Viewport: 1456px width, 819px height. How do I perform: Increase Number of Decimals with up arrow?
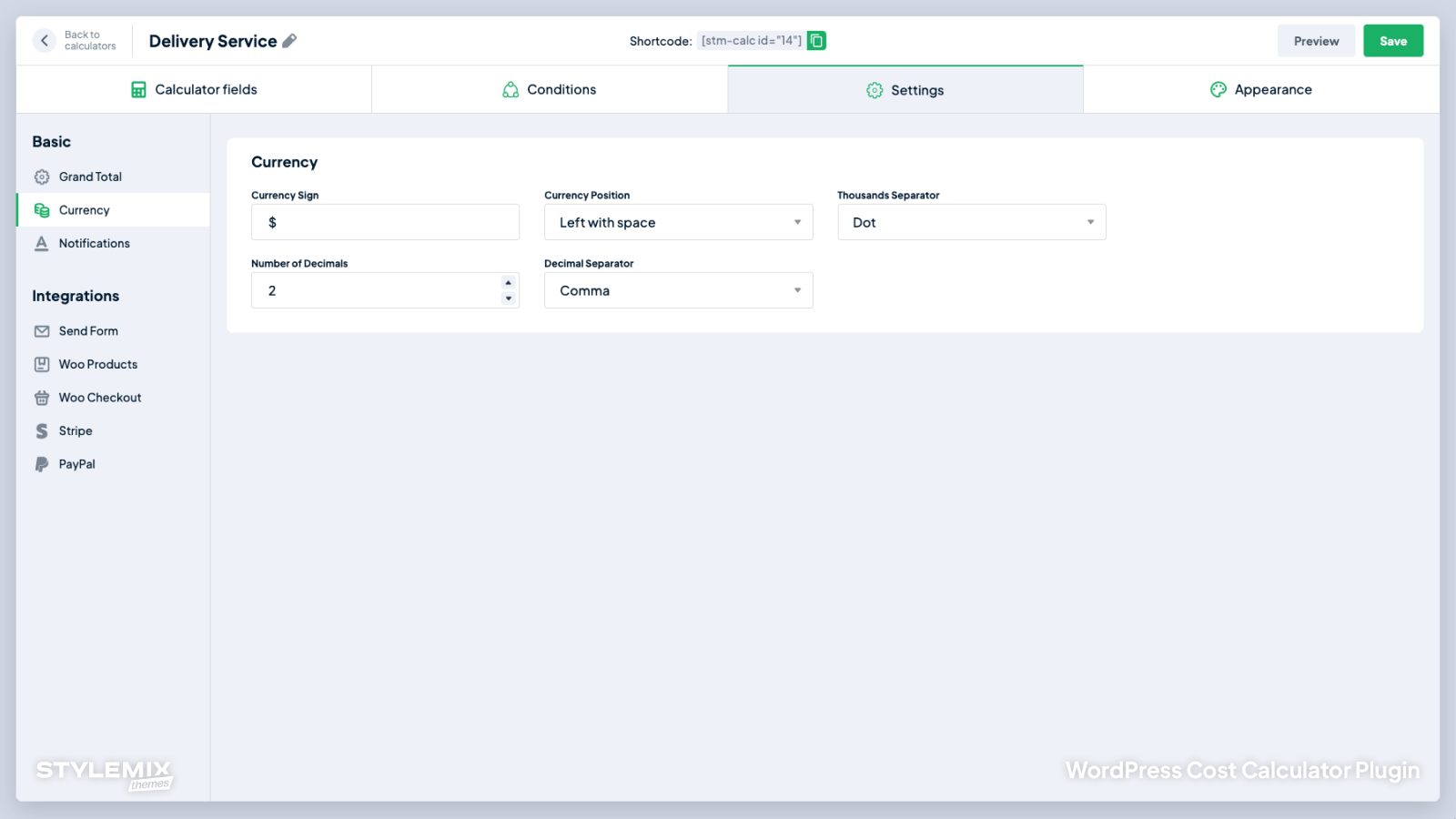[509, 282]
